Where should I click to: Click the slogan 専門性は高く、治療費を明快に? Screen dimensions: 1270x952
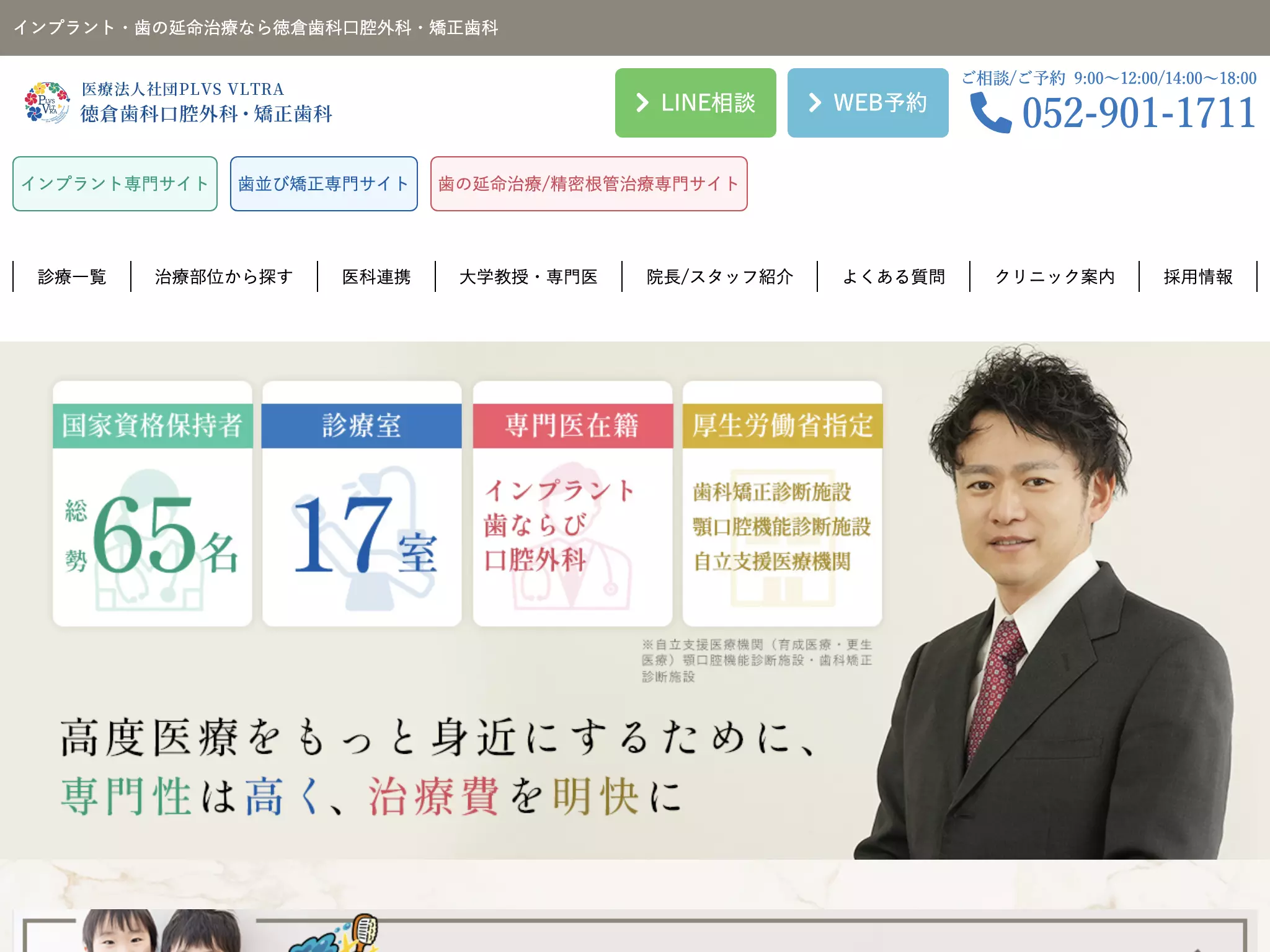pyautogui.click(x=371, y=796)
